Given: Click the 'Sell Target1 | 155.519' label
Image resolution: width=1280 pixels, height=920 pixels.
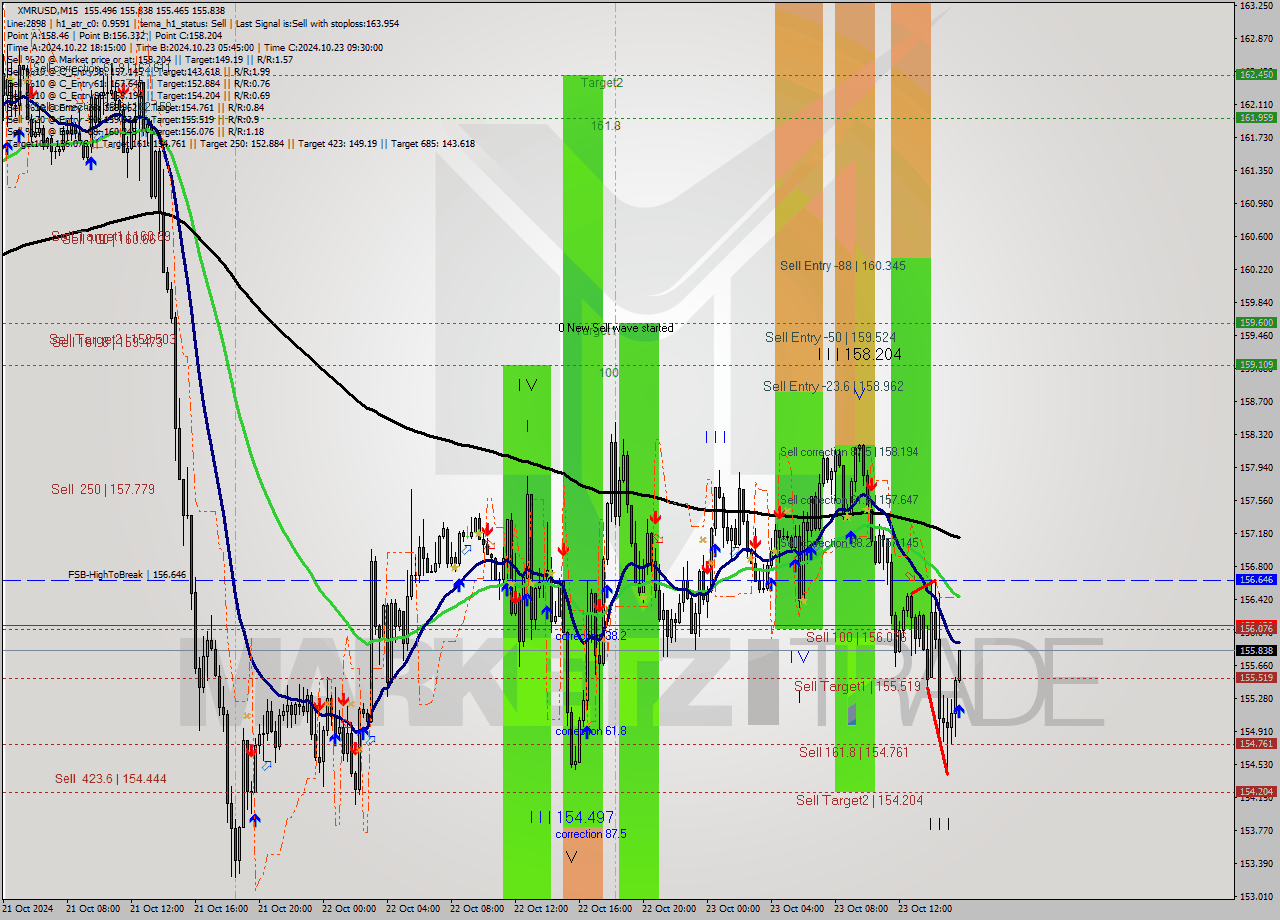Looking at the screenshot, I should point(857,686).
